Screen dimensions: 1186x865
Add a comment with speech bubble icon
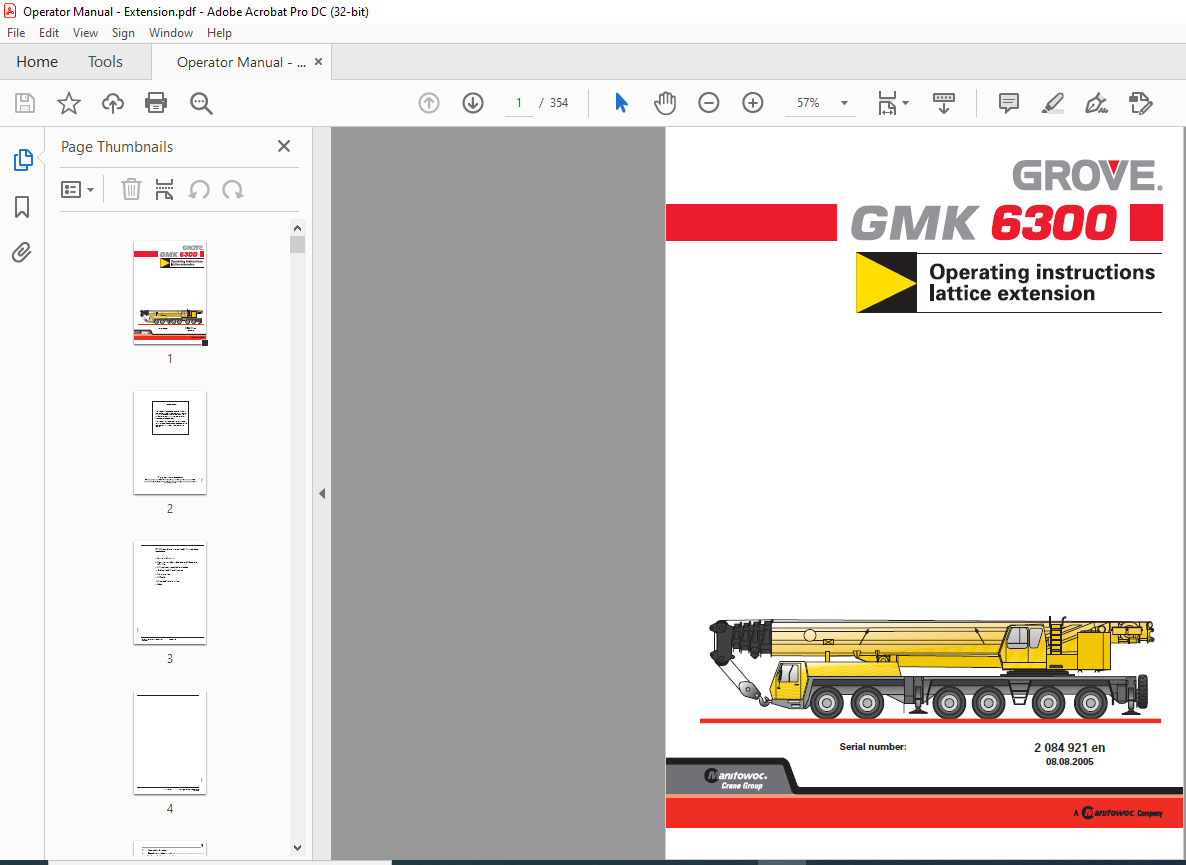[1008, 103]
